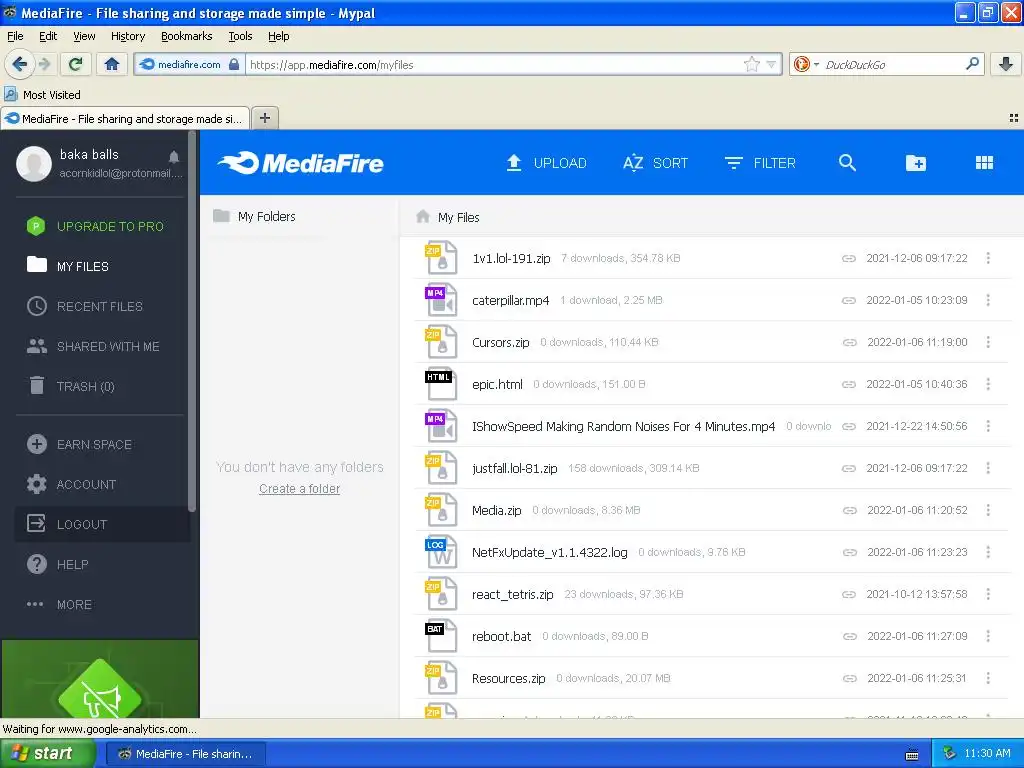Open Shared With Me in sidebar

(x=93, y=347)
